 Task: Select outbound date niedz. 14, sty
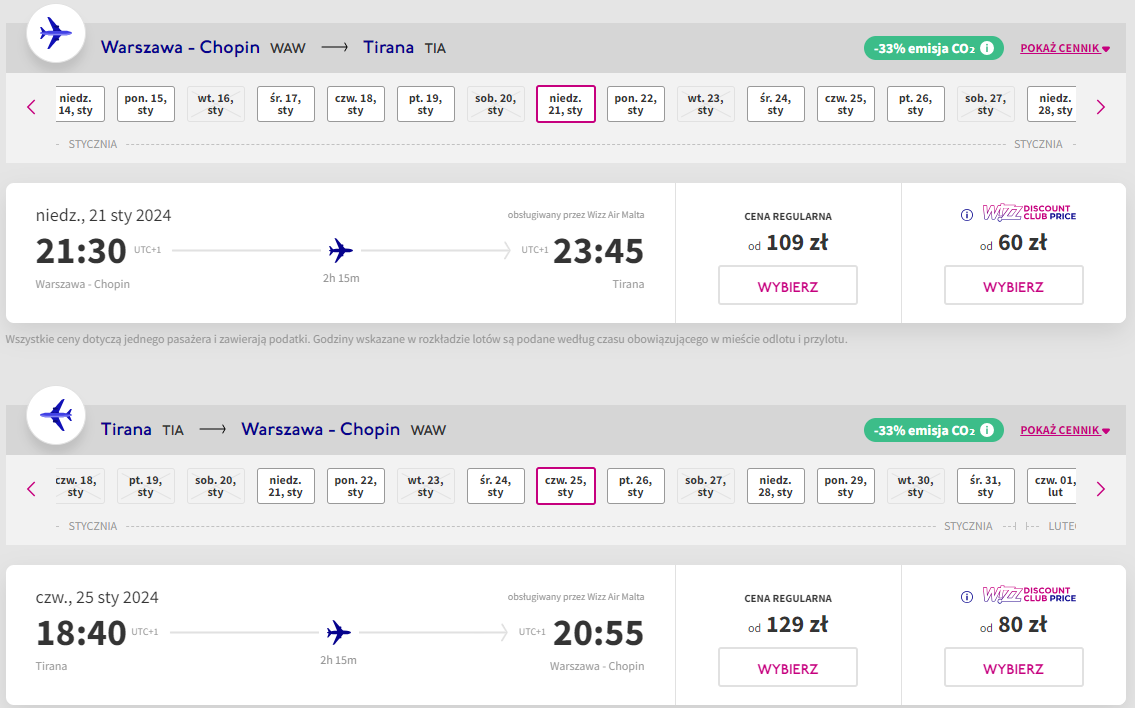click(x=80, y=104)
